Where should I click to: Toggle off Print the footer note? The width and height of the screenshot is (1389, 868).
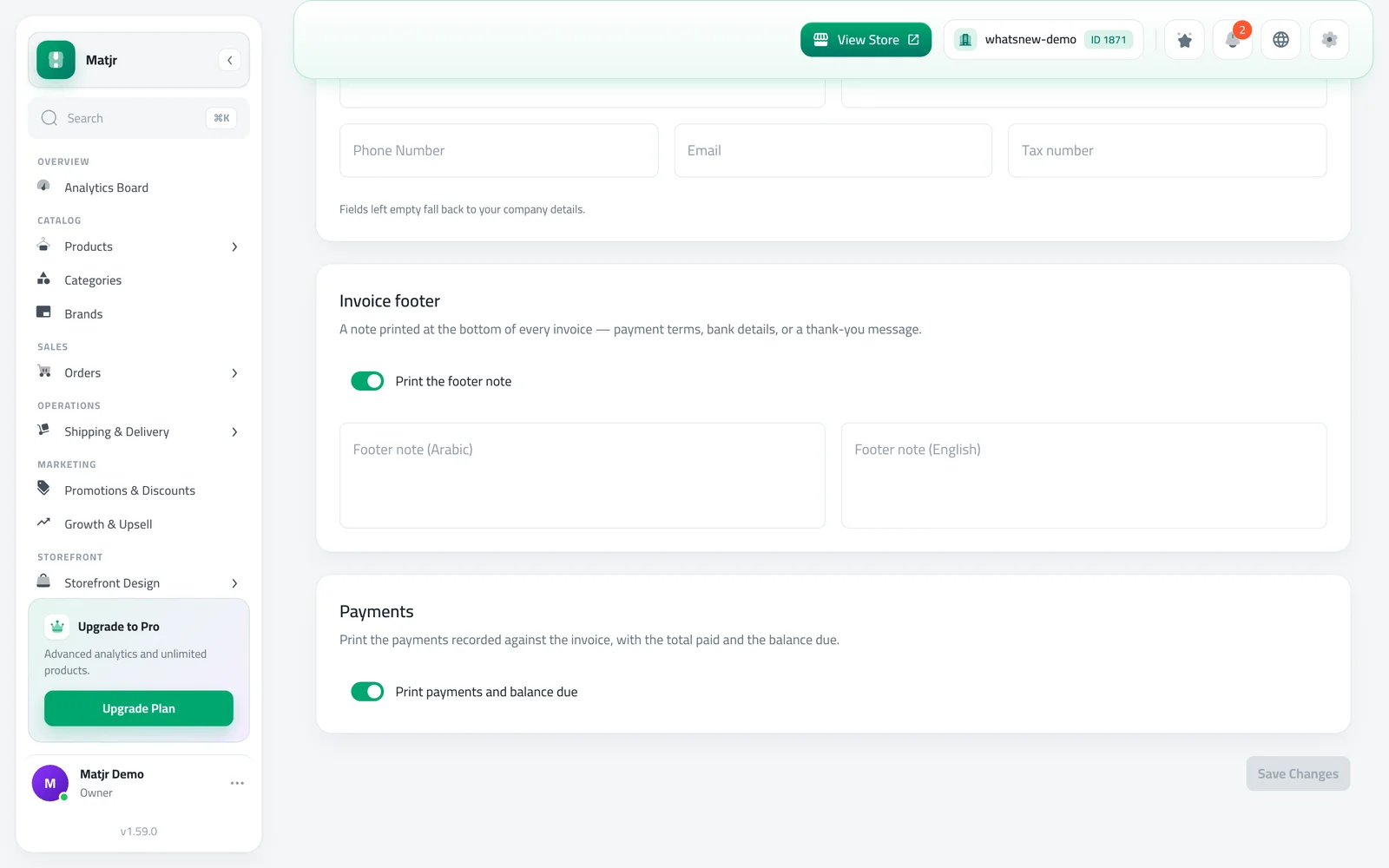coord(367,381)
